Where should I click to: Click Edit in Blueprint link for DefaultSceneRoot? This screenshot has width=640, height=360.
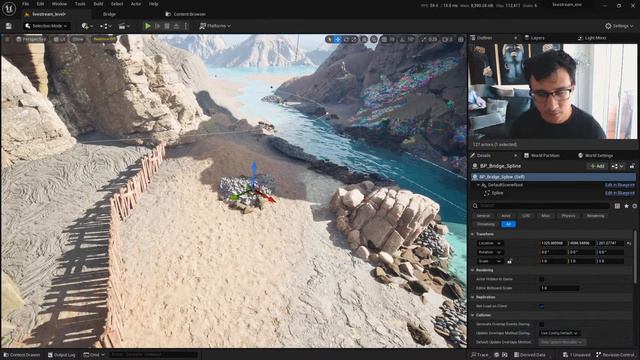pyautogui.click(x=620, y=185)
